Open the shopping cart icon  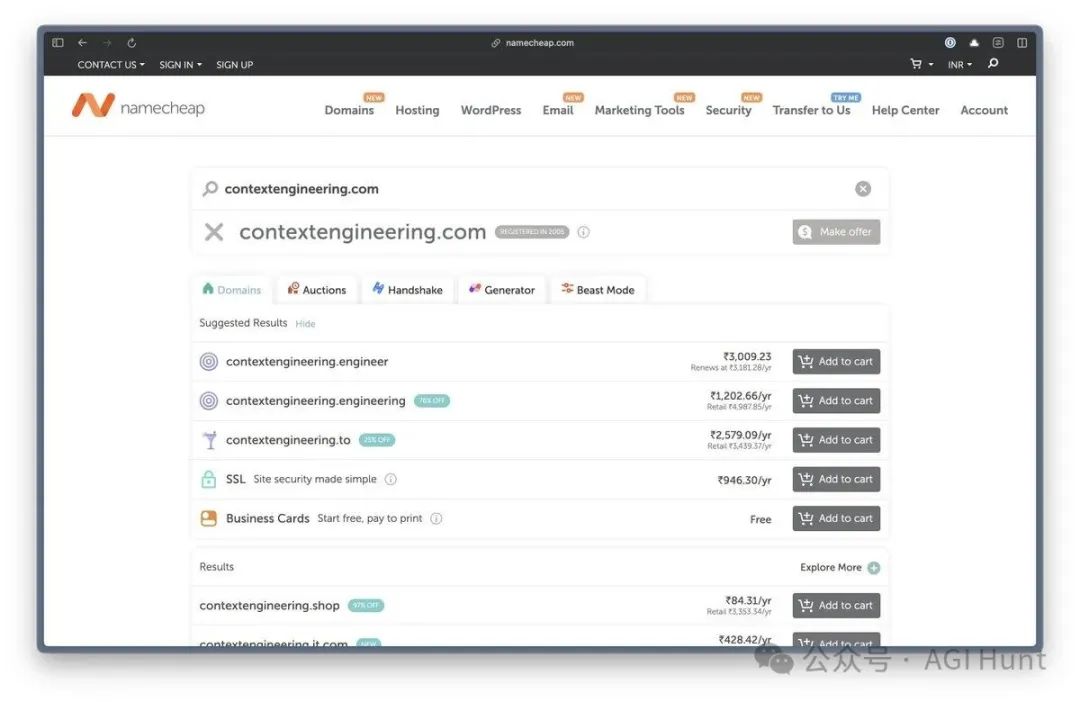(x=916, y=64)
